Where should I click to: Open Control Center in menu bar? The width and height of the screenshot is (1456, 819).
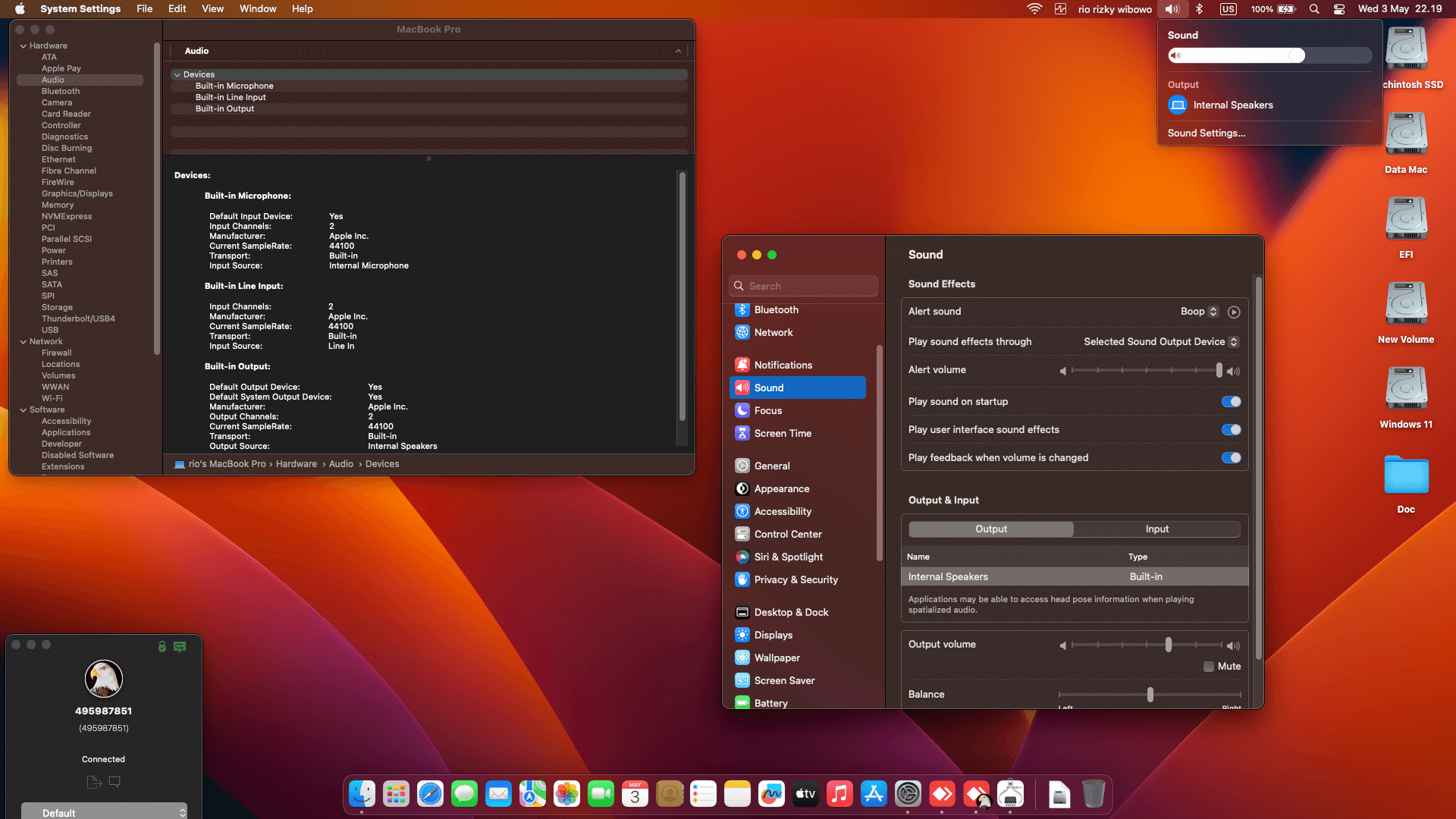click(1339, 9)
